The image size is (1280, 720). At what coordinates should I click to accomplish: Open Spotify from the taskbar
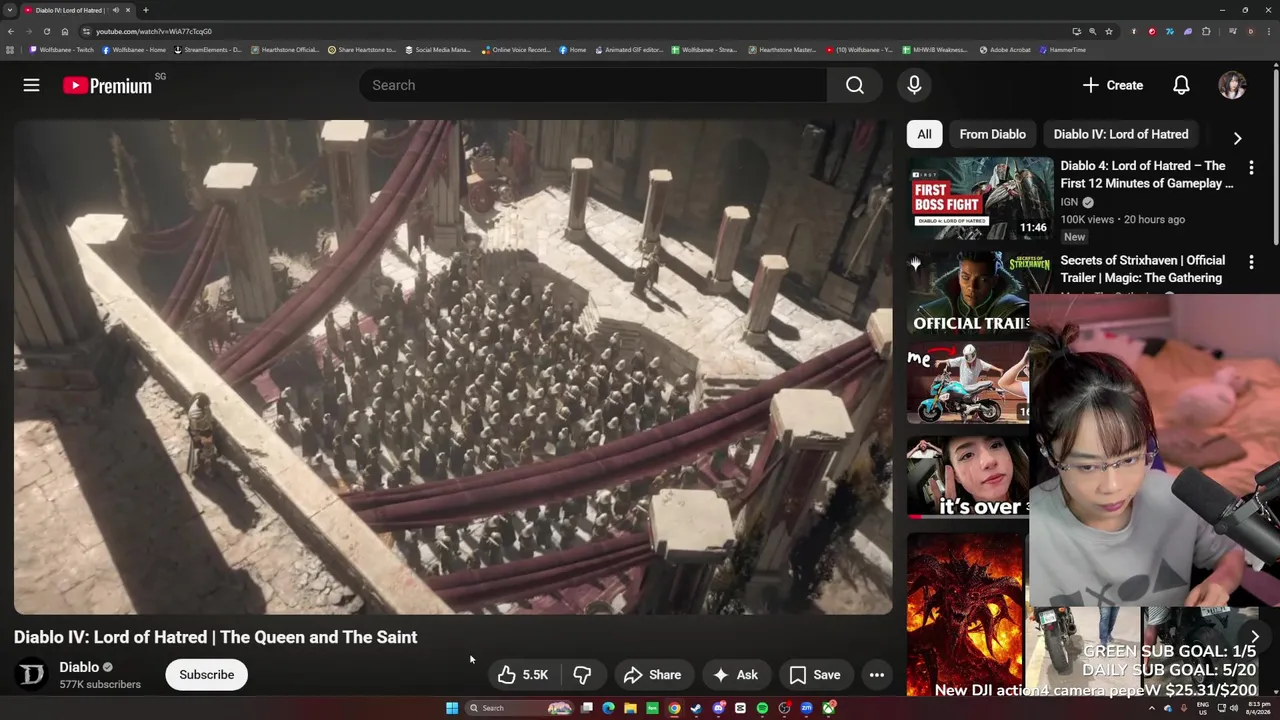pyautogui.click(x=762, y=708)
